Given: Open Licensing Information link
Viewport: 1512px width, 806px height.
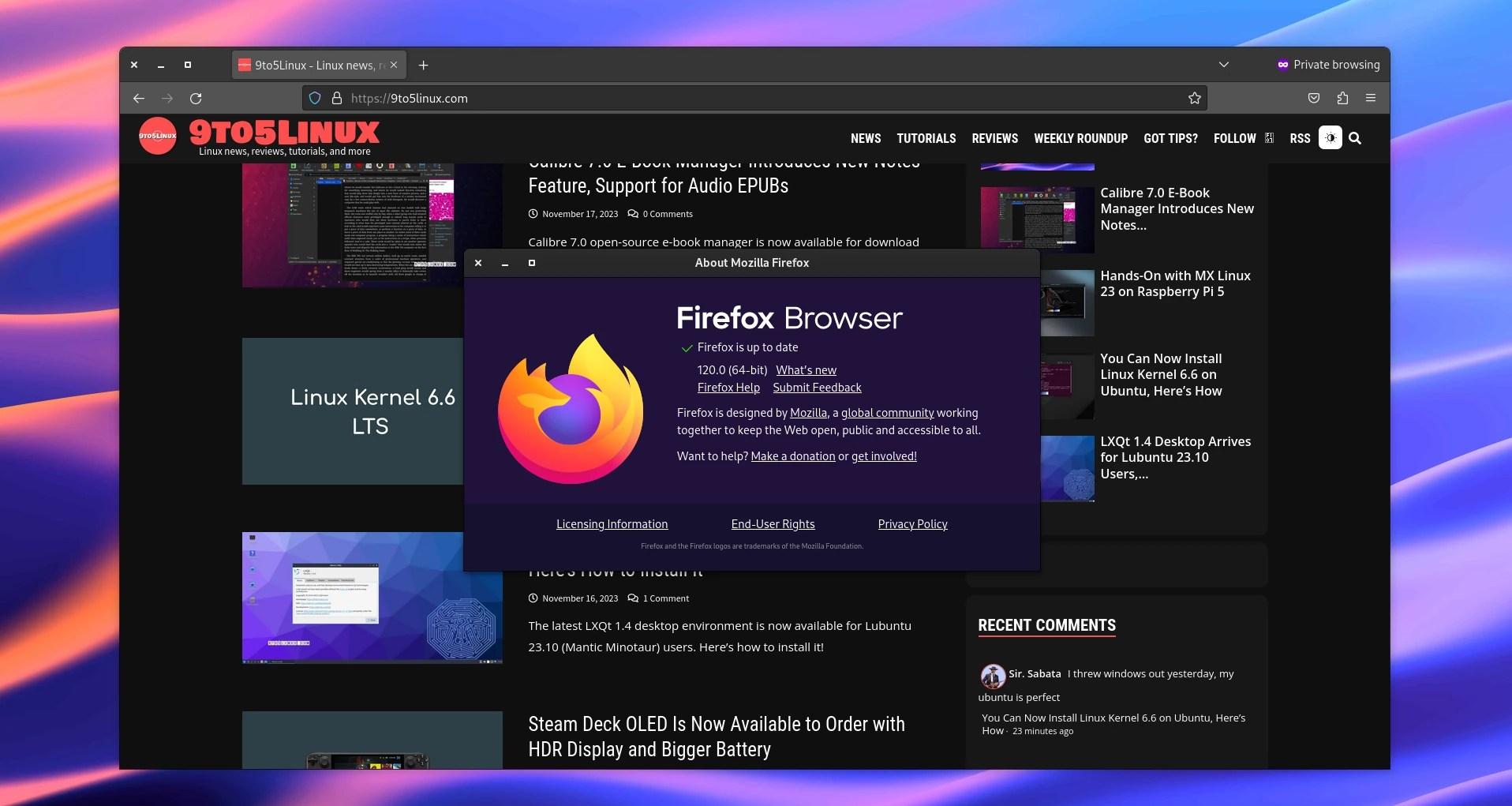Looking at the screenshot, I should click(612, 524).
